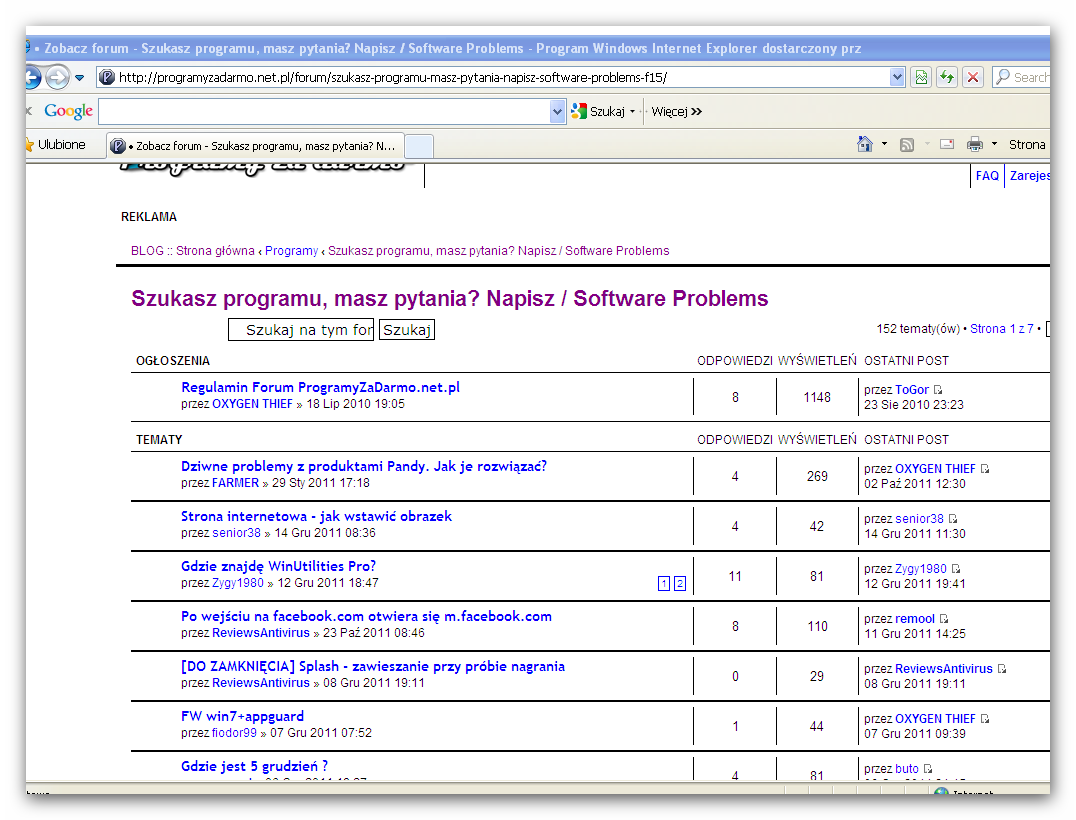1076x820 pixels.
Task: Refresh the page with the green arrows icon
Action: tap(947, 78)
